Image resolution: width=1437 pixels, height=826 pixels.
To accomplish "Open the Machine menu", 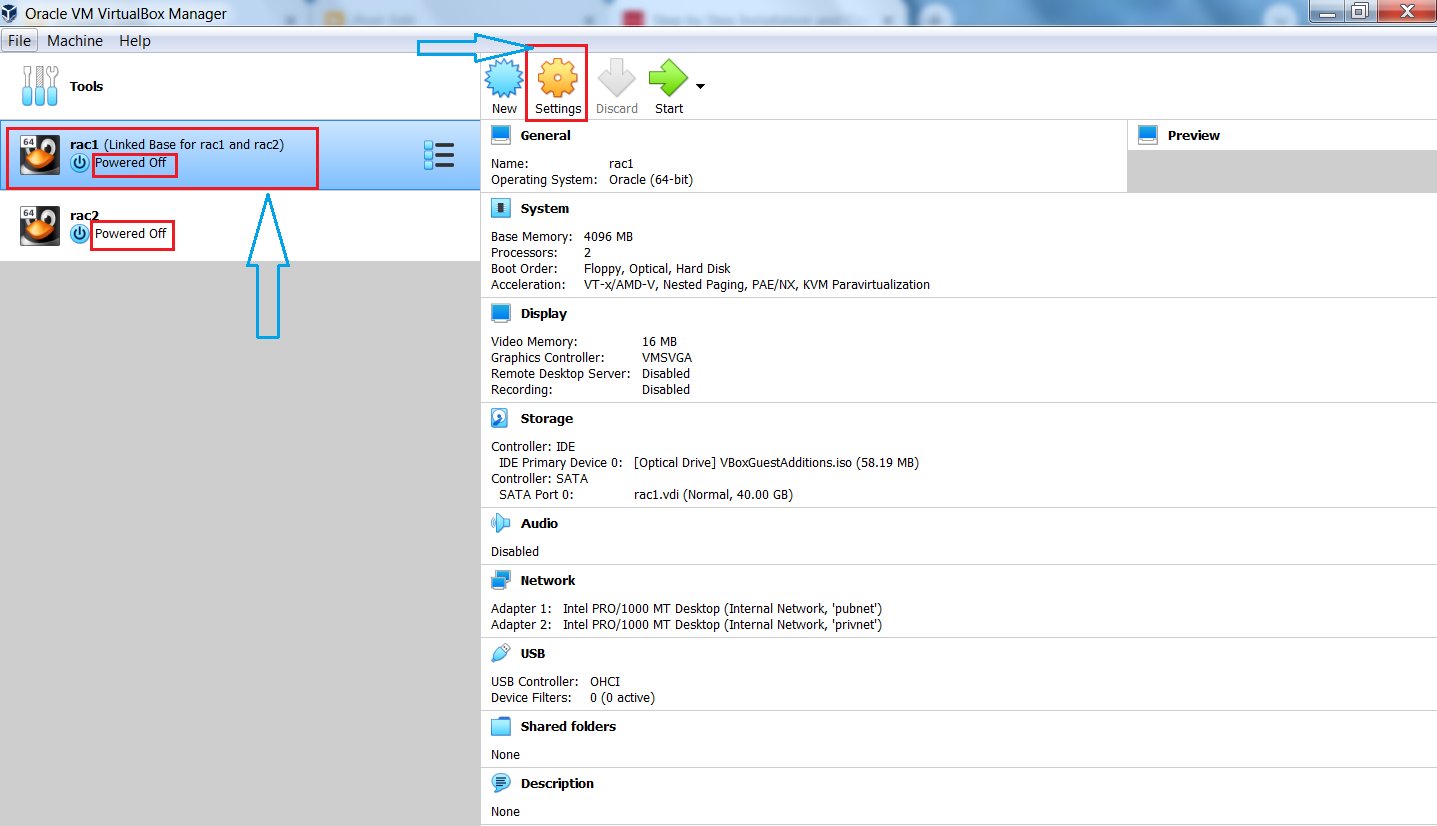I will (75, 41).
